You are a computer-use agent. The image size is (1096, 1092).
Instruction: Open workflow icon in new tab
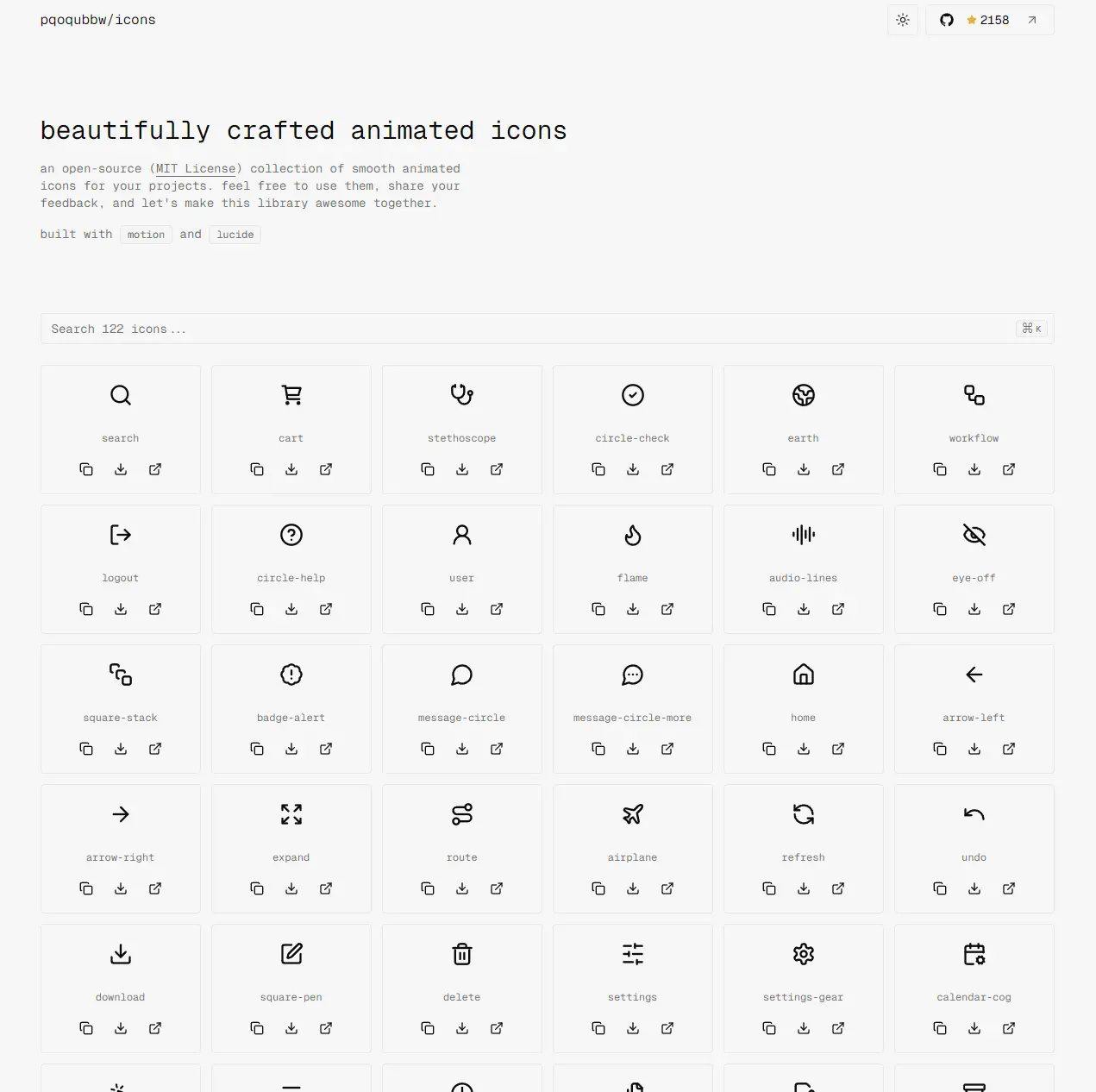(x=1009, y=469)
